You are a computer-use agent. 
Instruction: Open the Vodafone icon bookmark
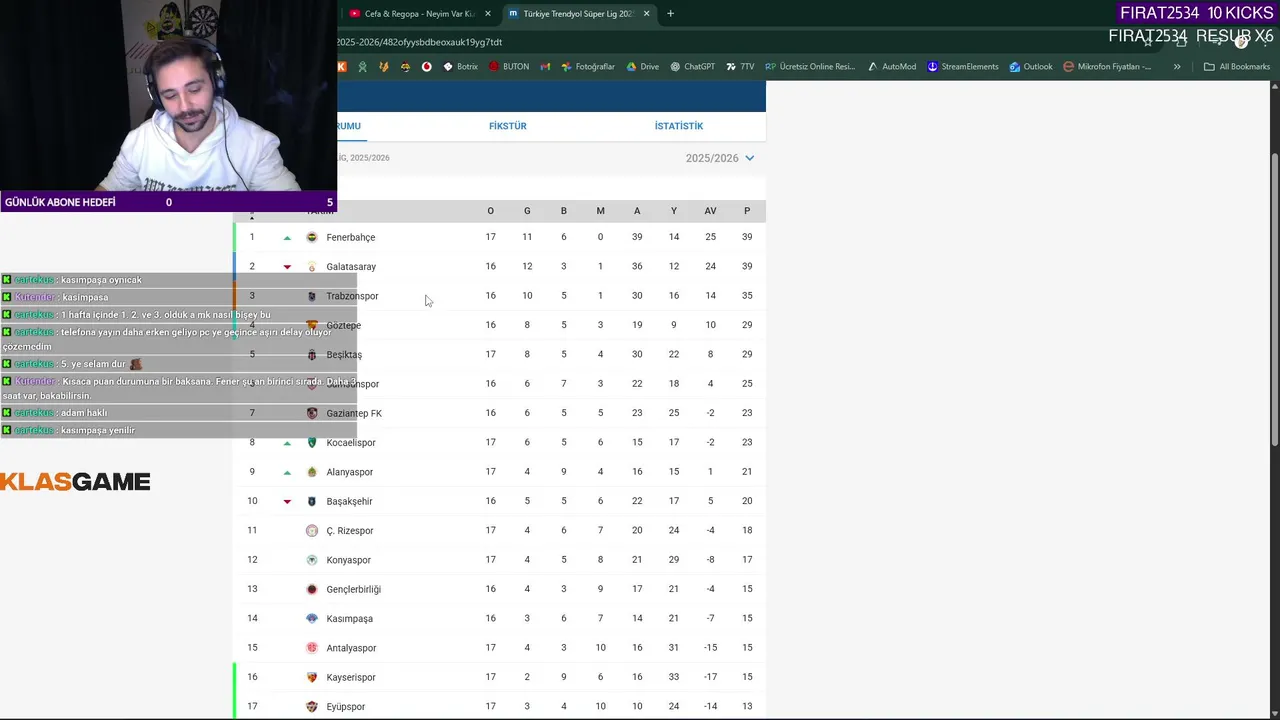tap(427, 67)
